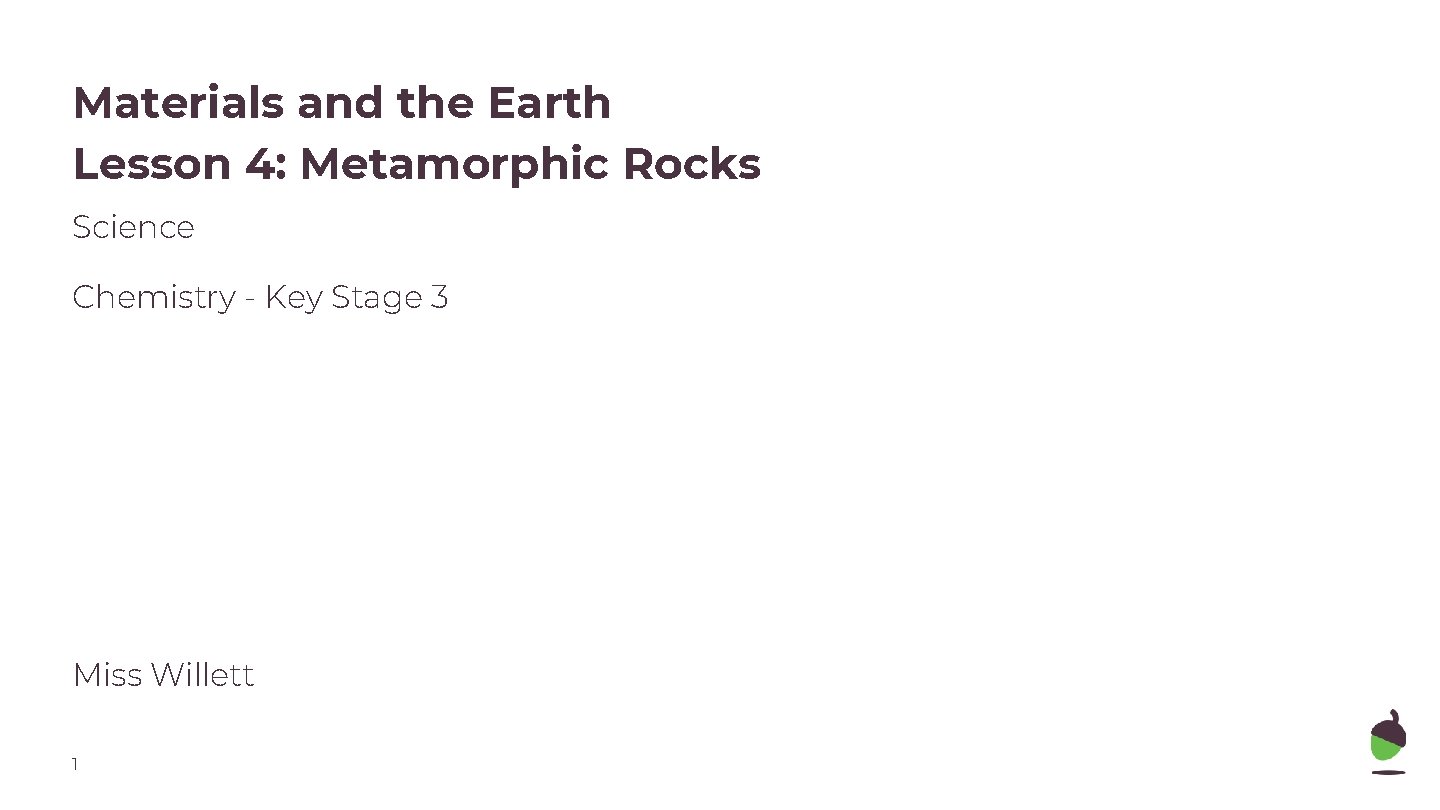Select the slide number 1
Screen dimensions: 1440x810
point(75,765)
